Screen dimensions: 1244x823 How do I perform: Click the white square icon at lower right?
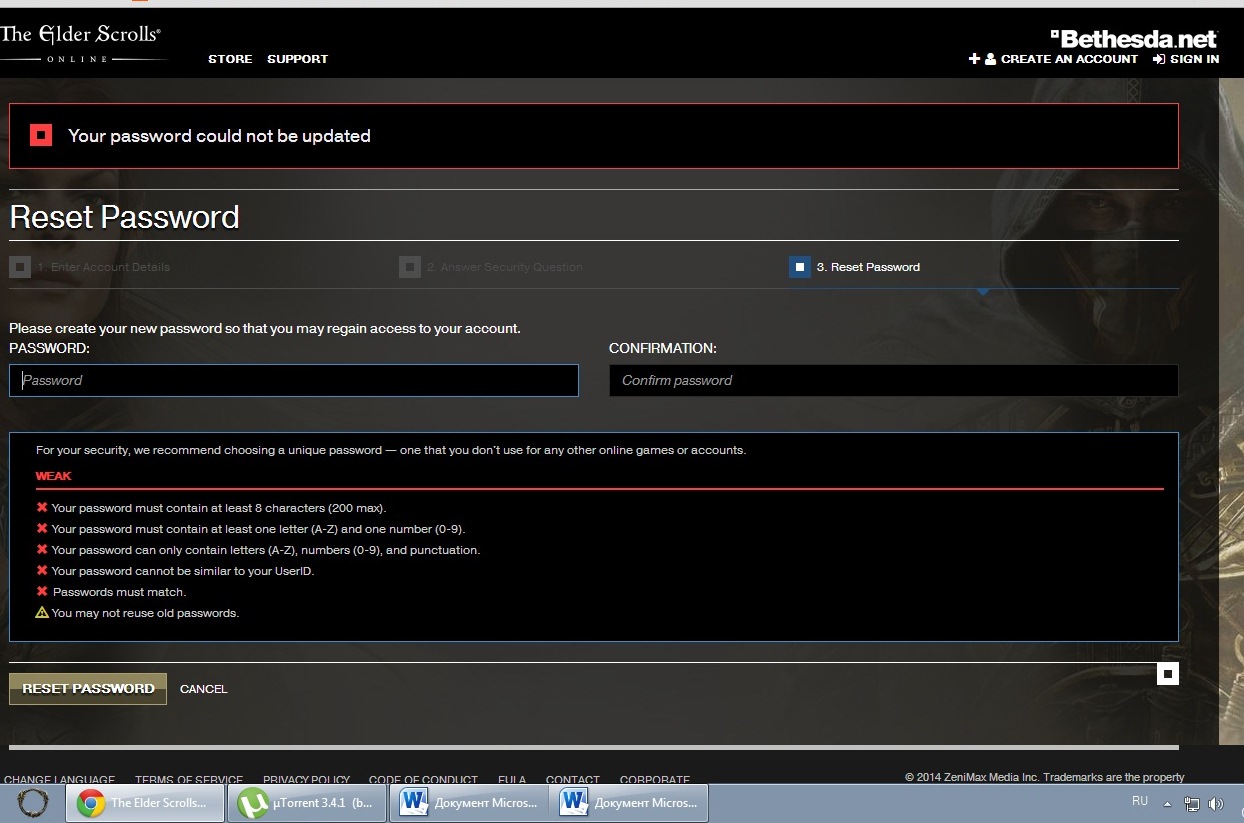[x=1168, y=674]
